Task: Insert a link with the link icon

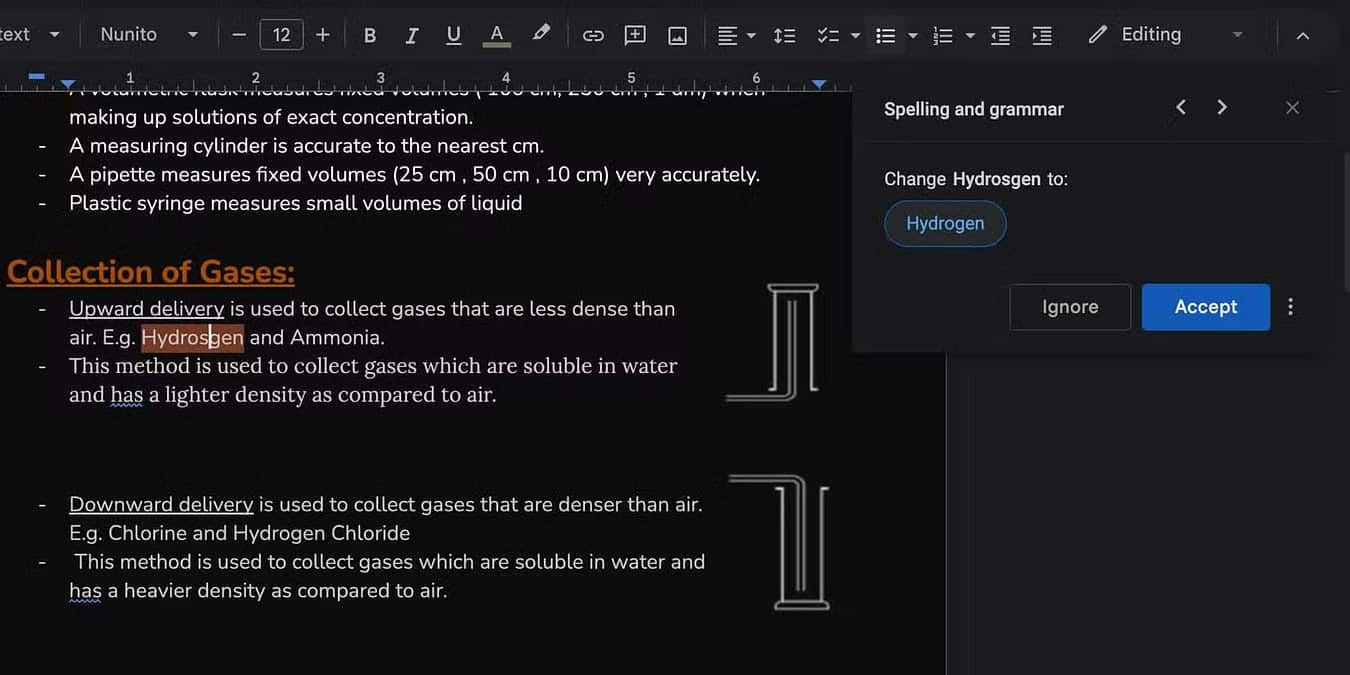Action: coord(593,35)
